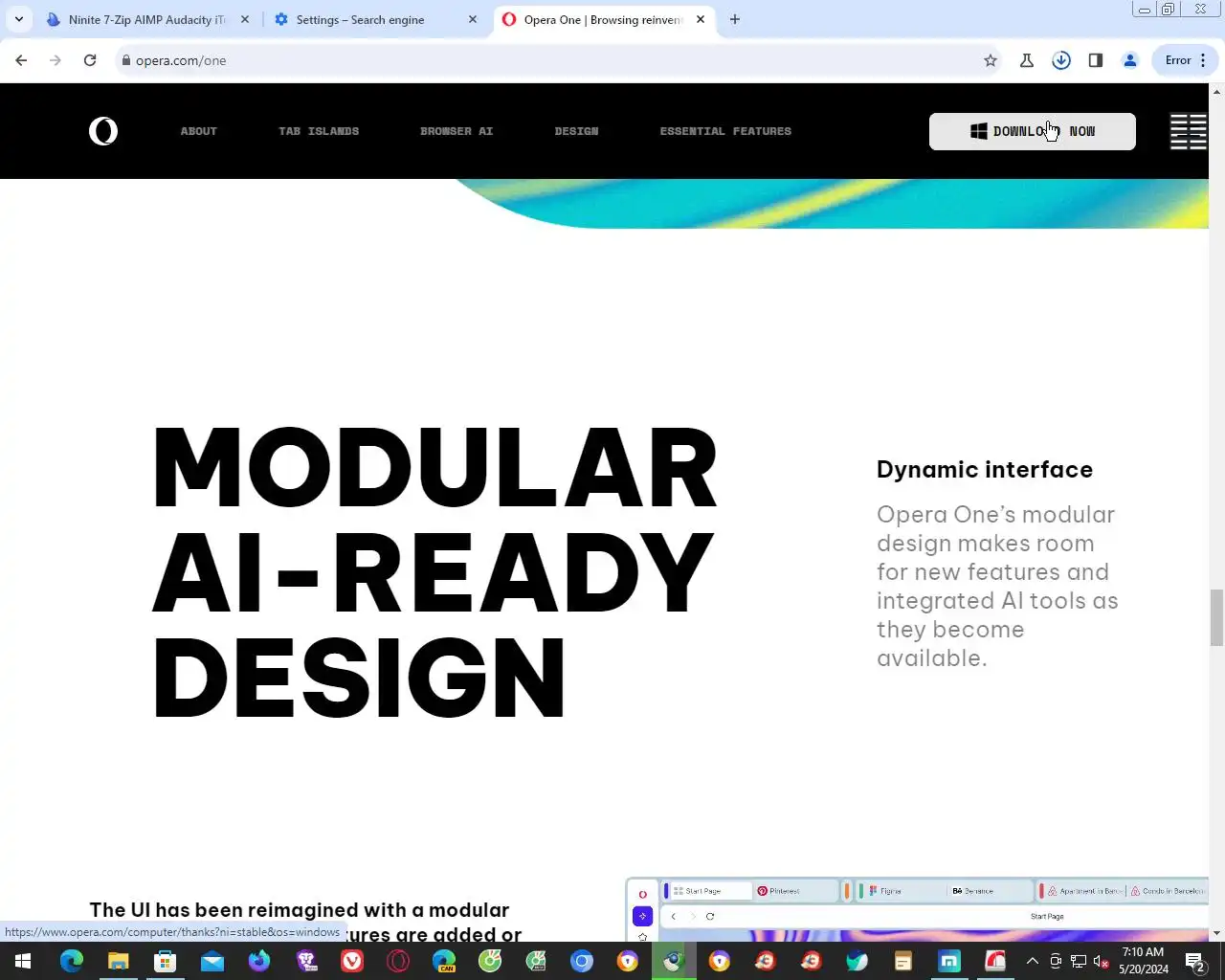Open the Chrome three-dot menu
Image resolution: width=1225 pixels, height=980 pixels.
[1203, 60]
